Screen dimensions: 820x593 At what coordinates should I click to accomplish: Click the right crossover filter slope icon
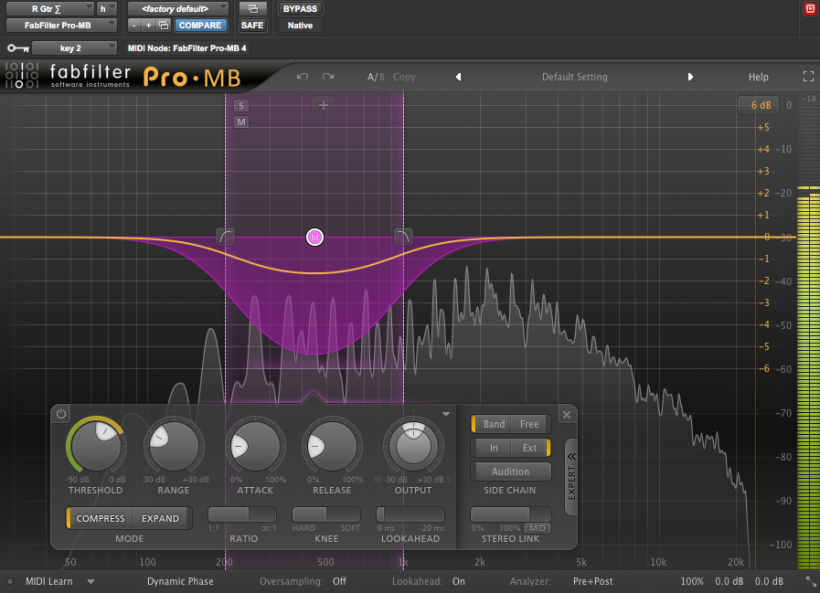(403, 237)
